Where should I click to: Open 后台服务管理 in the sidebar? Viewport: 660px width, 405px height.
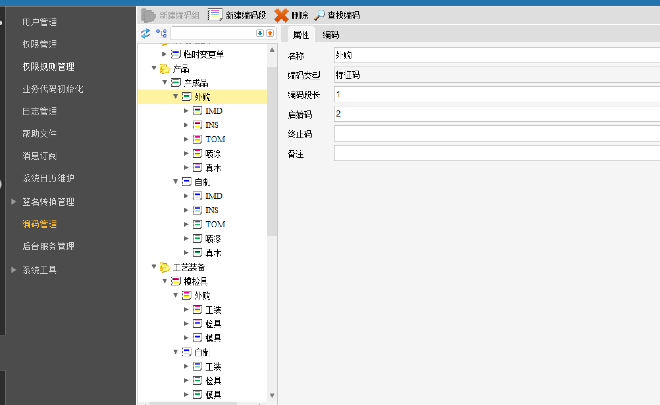tap(48, 246)
